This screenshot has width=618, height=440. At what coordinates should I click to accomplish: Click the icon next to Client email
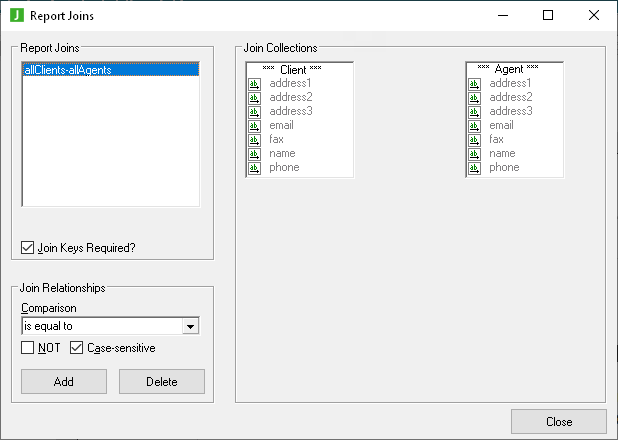(254, 126)
